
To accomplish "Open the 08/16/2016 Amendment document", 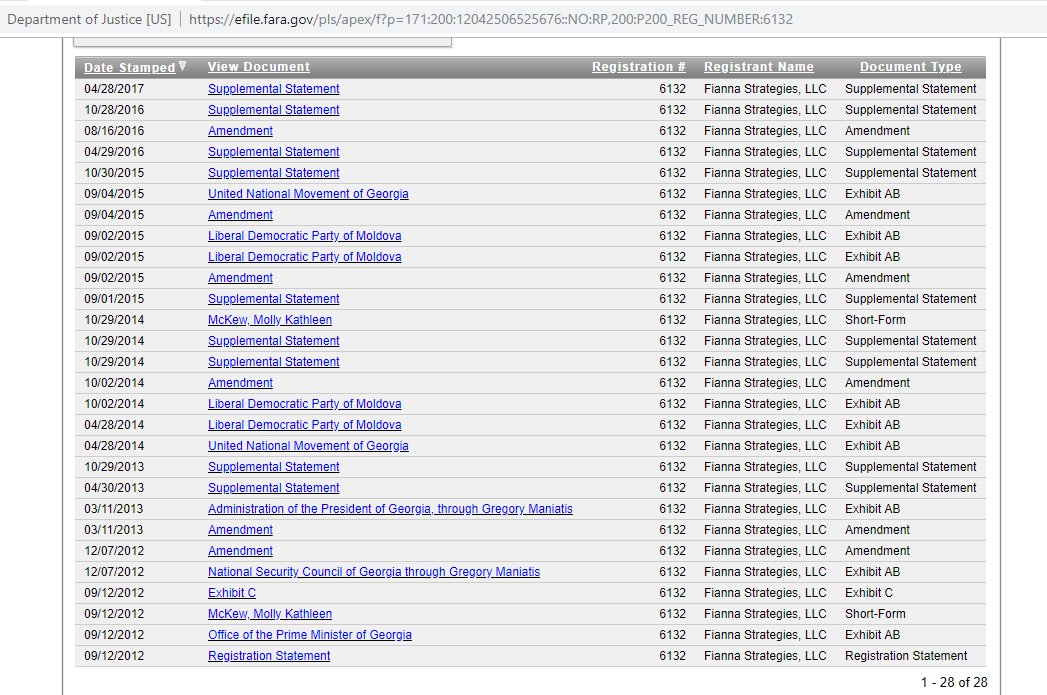I will [x=240, y=131].
